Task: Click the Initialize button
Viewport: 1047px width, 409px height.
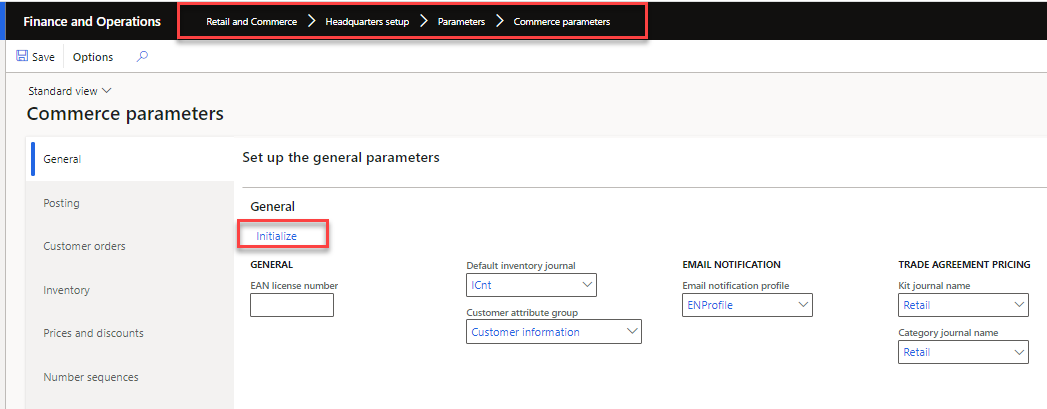Action: click(x=276, y=236)
